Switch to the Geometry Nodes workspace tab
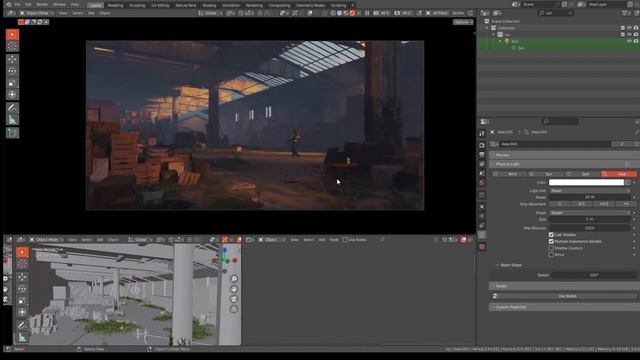Image resolution: width=640 pixels, height=360 pixels. [x=310, y=5]
